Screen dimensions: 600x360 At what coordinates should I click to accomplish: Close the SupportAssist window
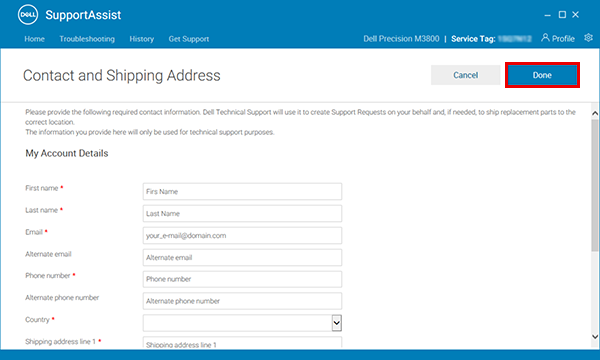tap(576, 15)
